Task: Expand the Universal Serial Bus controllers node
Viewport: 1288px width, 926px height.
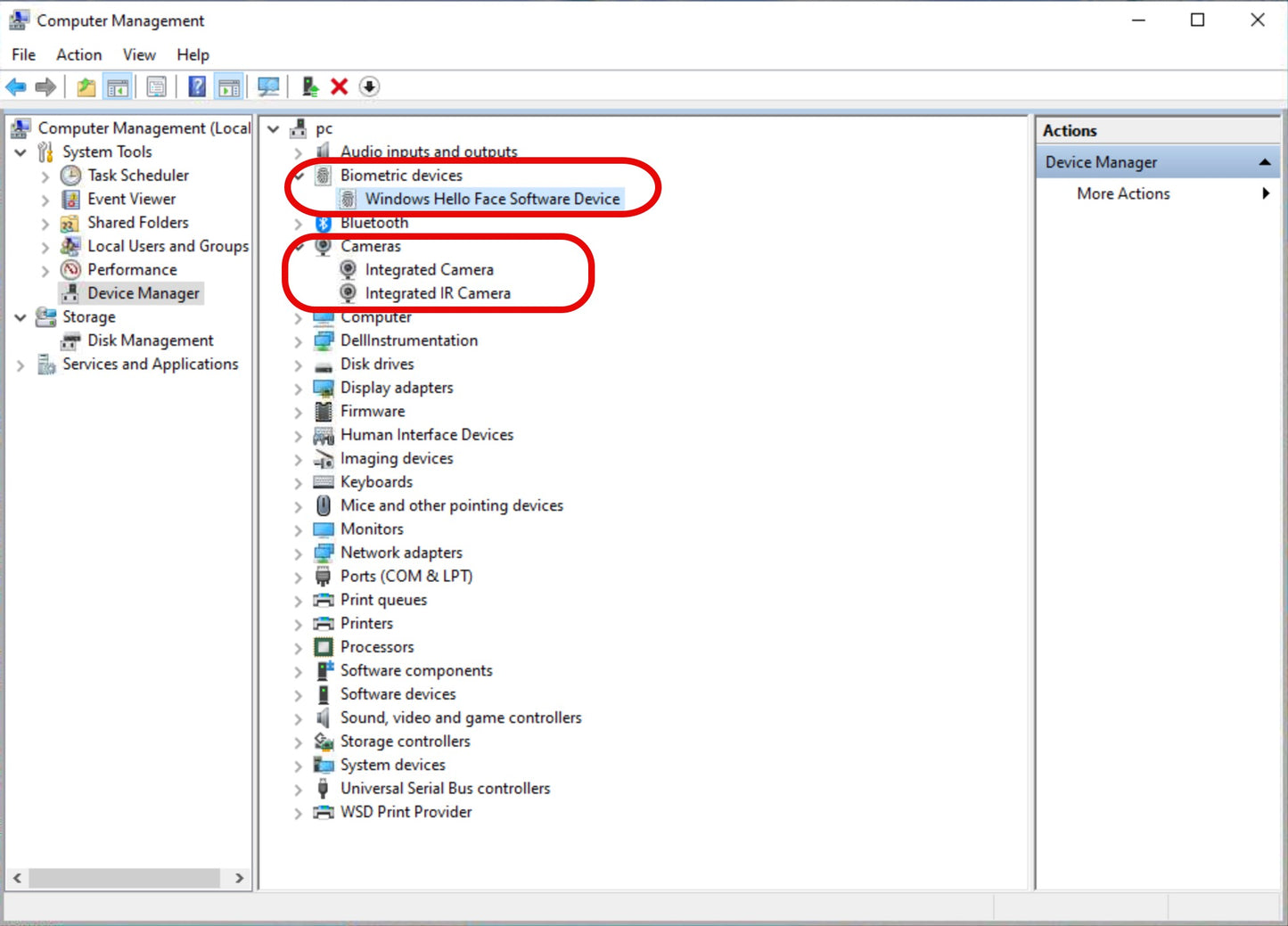Action: pyautogui.click(x=298, y=789)
